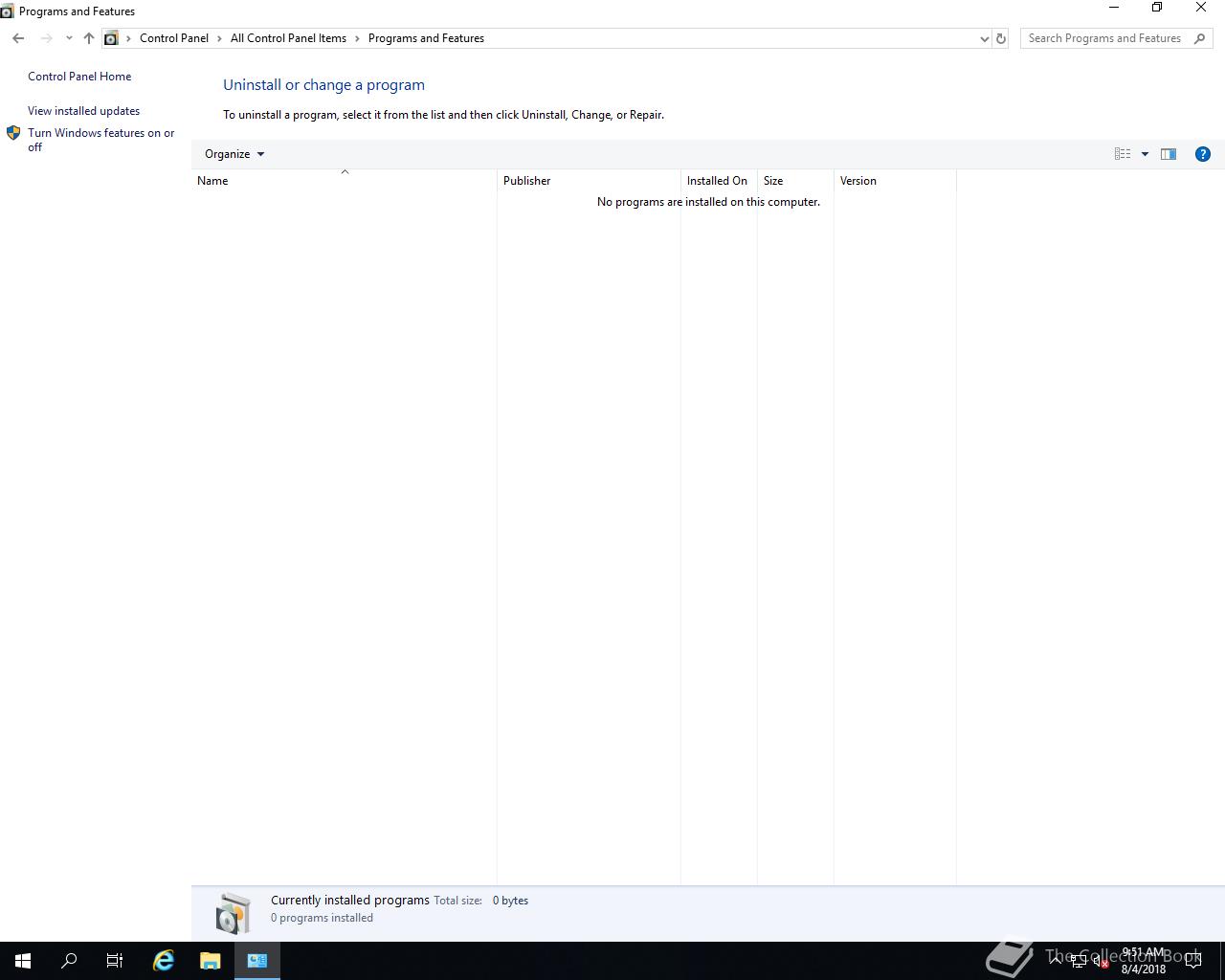Click the 0 bytes total size value
Image resolution: width=1225 pixels, height=980 pixels.
(510, 901)
